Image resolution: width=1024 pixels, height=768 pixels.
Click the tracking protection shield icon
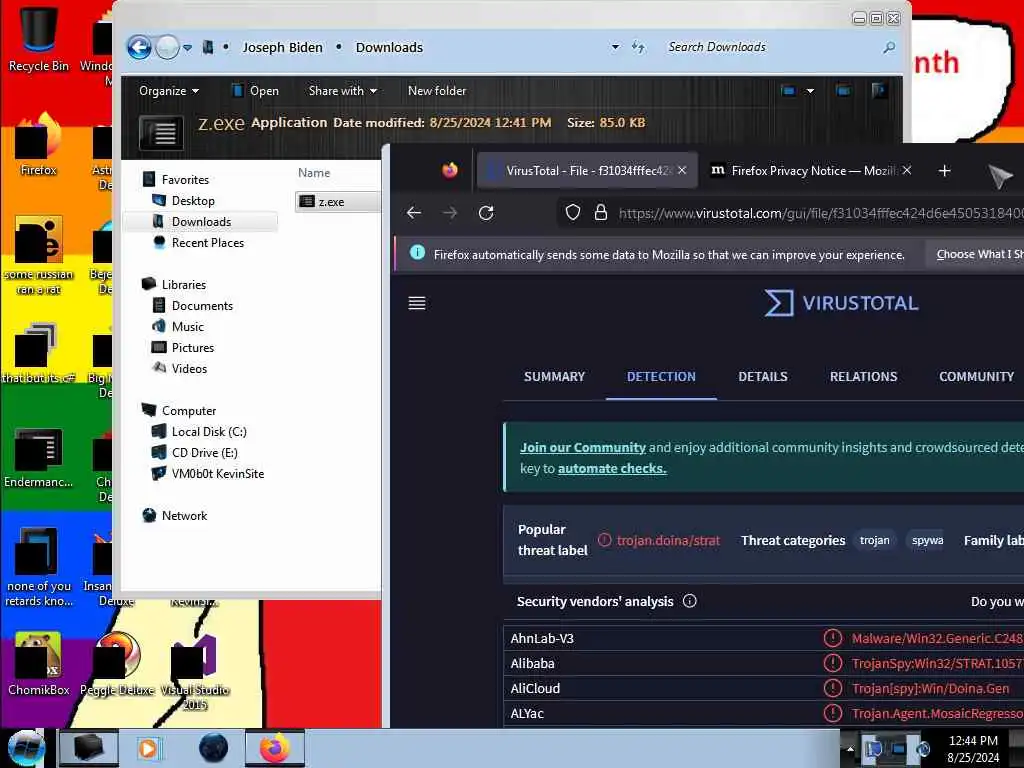tap(573, 213)
